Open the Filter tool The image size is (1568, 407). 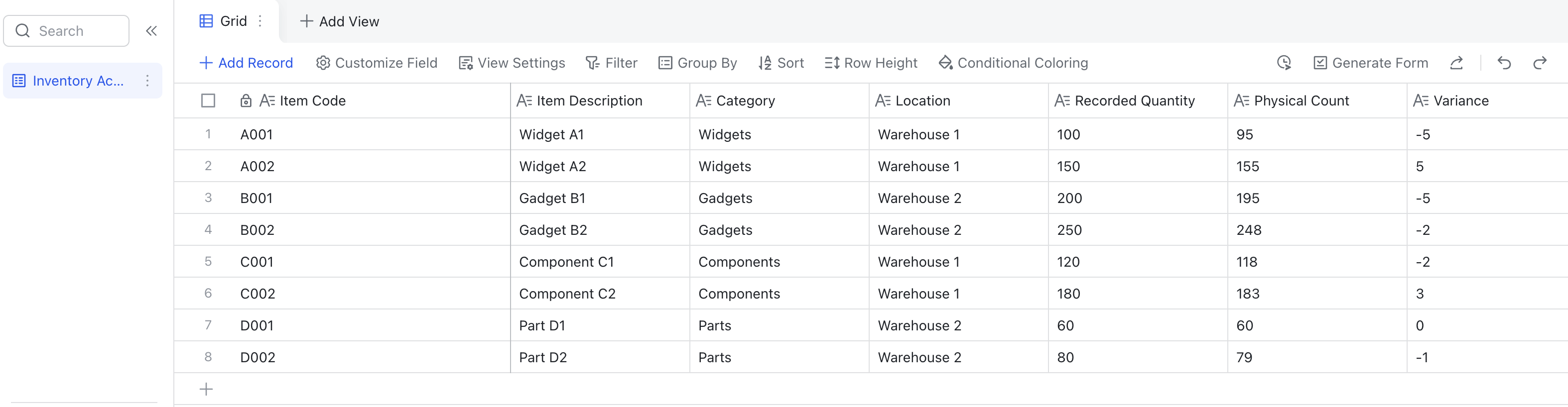point(612,63)
